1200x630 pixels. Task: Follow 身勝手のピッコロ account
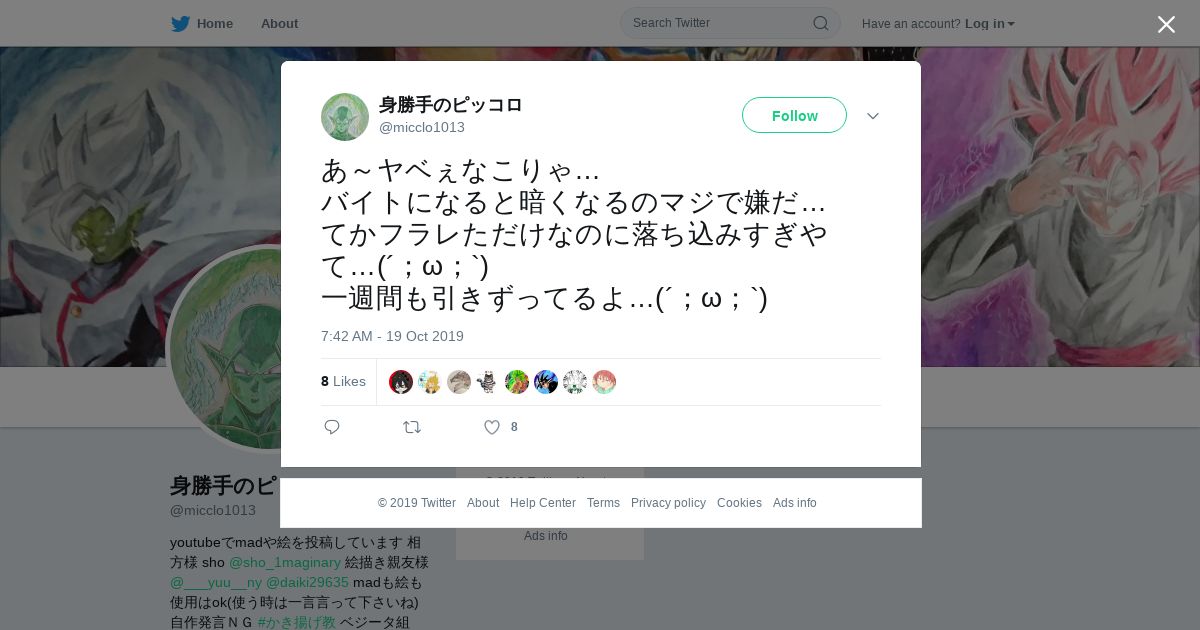click(x=794, y=115)
